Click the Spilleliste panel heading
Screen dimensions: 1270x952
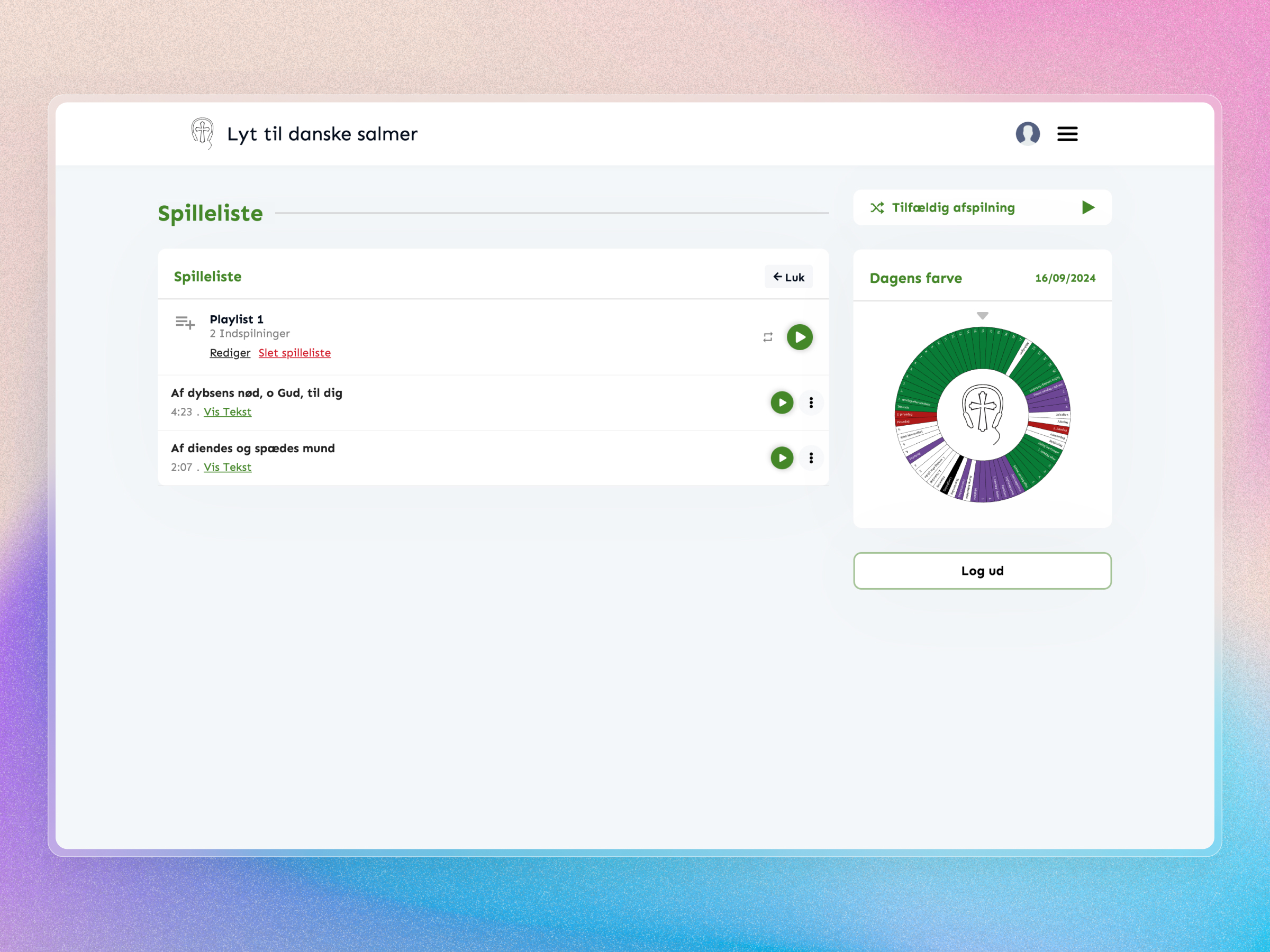tap(208, 277)
